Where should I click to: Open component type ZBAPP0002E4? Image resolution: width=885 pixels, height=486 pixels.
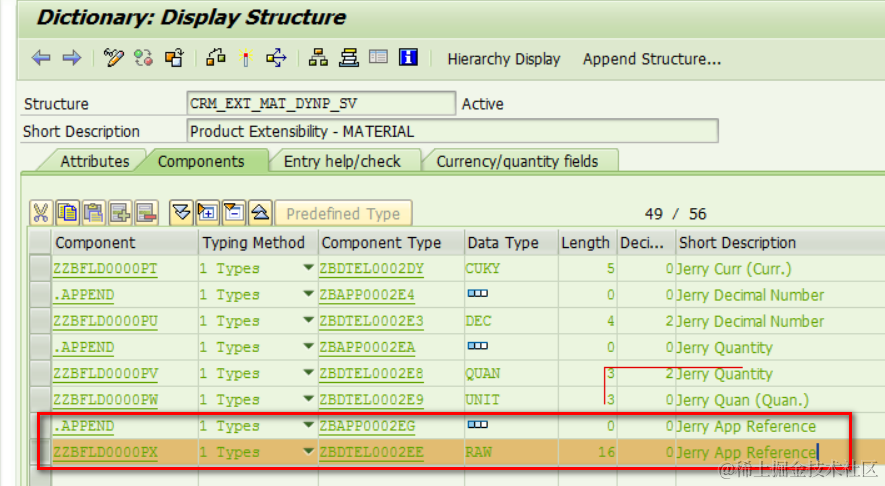[367, 295]
